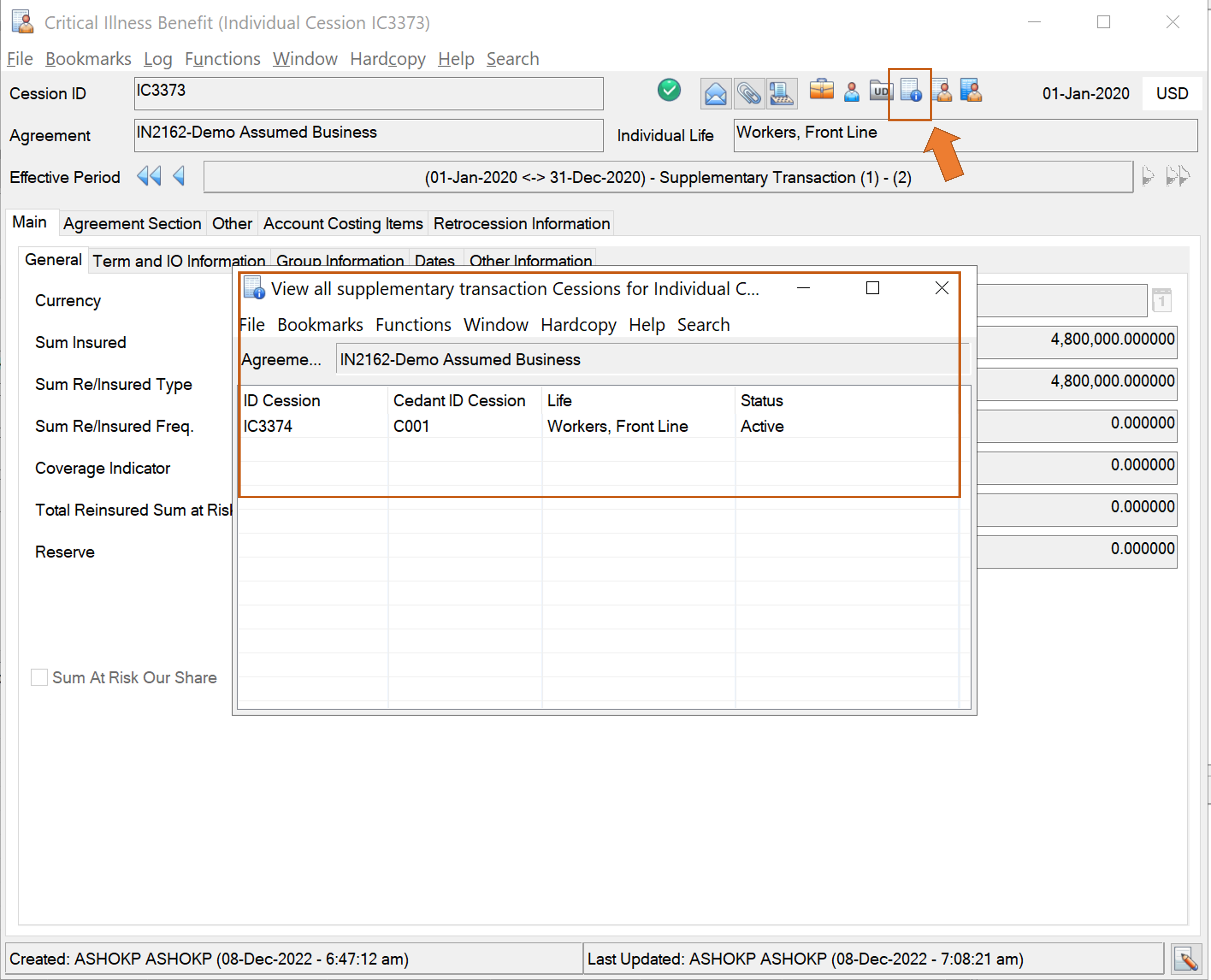1211x980 pixels.
Task: Click the edit pencil icon in status bar
Action: [1186, 959]
